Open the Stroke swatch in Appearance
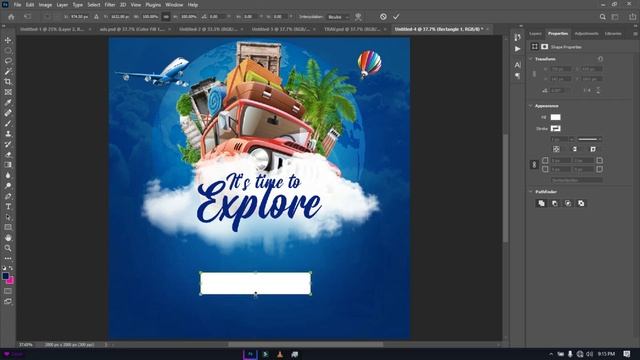640x360 pixels. click(556, 129)
